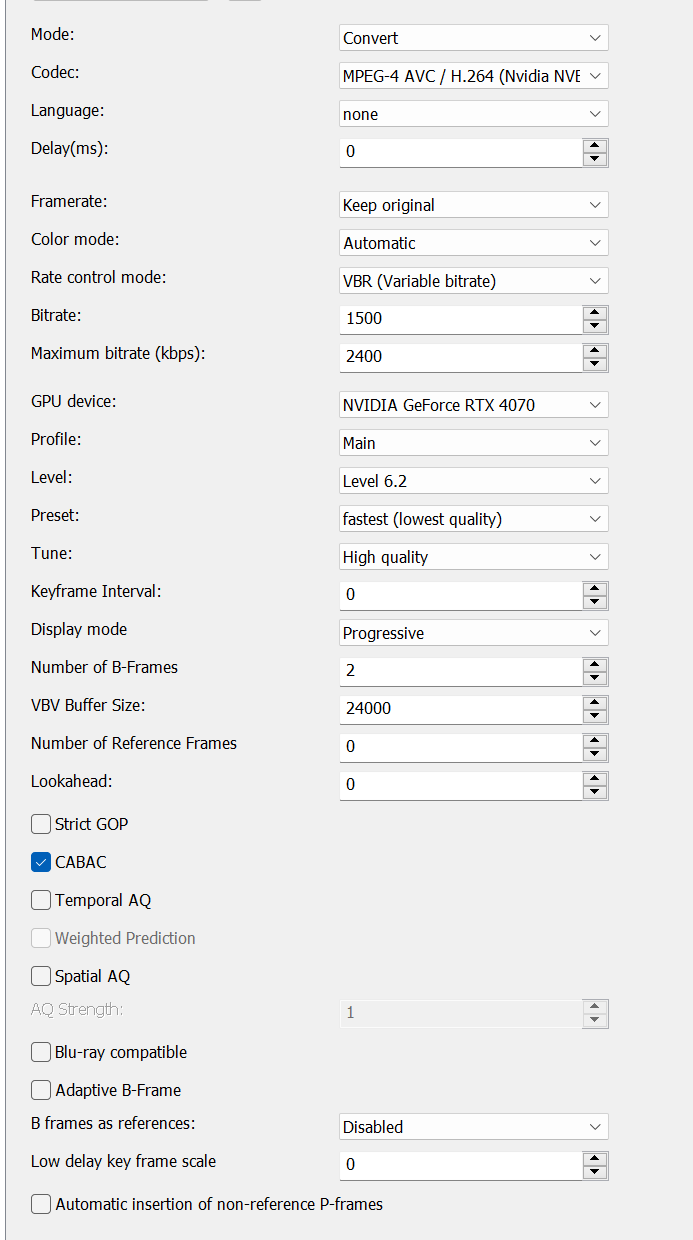The image size is (693, 1240).
Task: Enable Automatic insertion of non-reference P-frames
Action: coord(41,1204)
